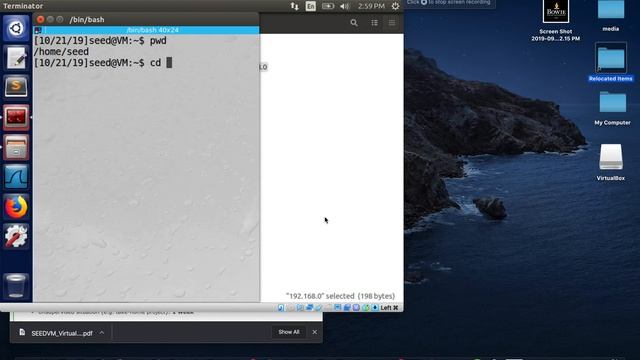The image size is (640, 360).
Task: Select the Screen Shot file on desktop
Action: tap(556, 20)
